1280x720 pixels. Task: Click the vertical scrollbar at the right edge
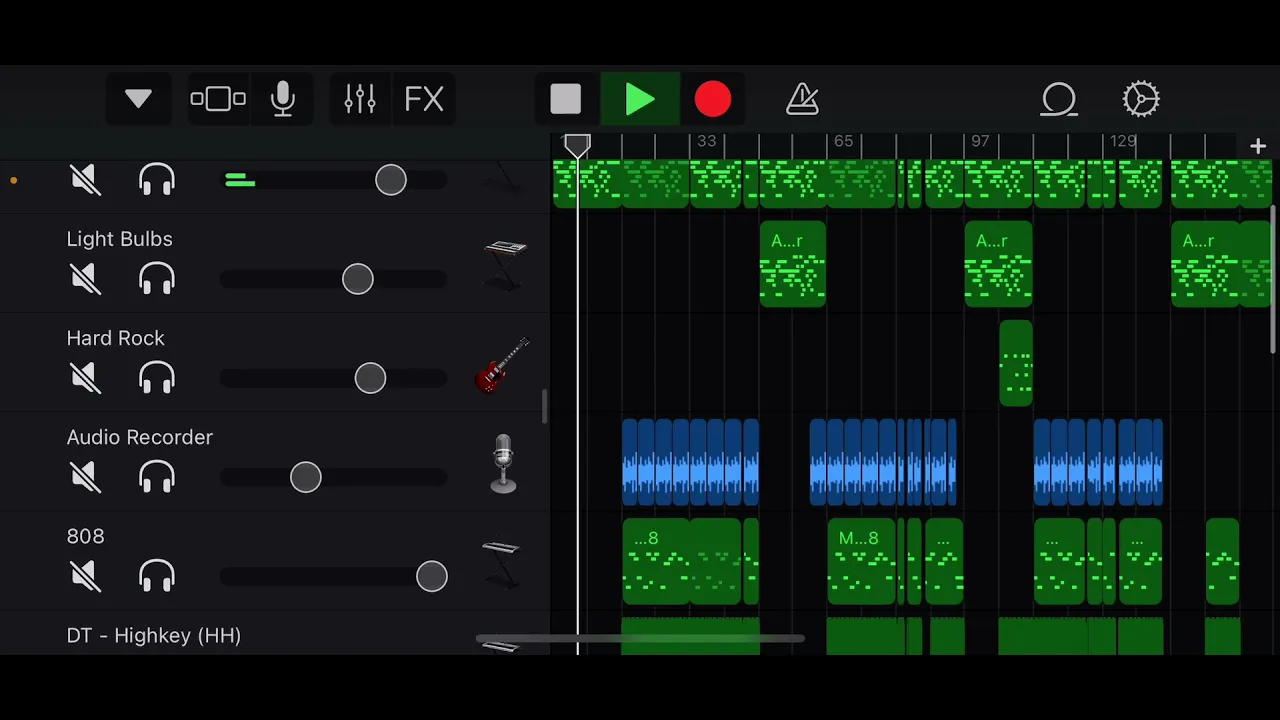click(1274, 280)
